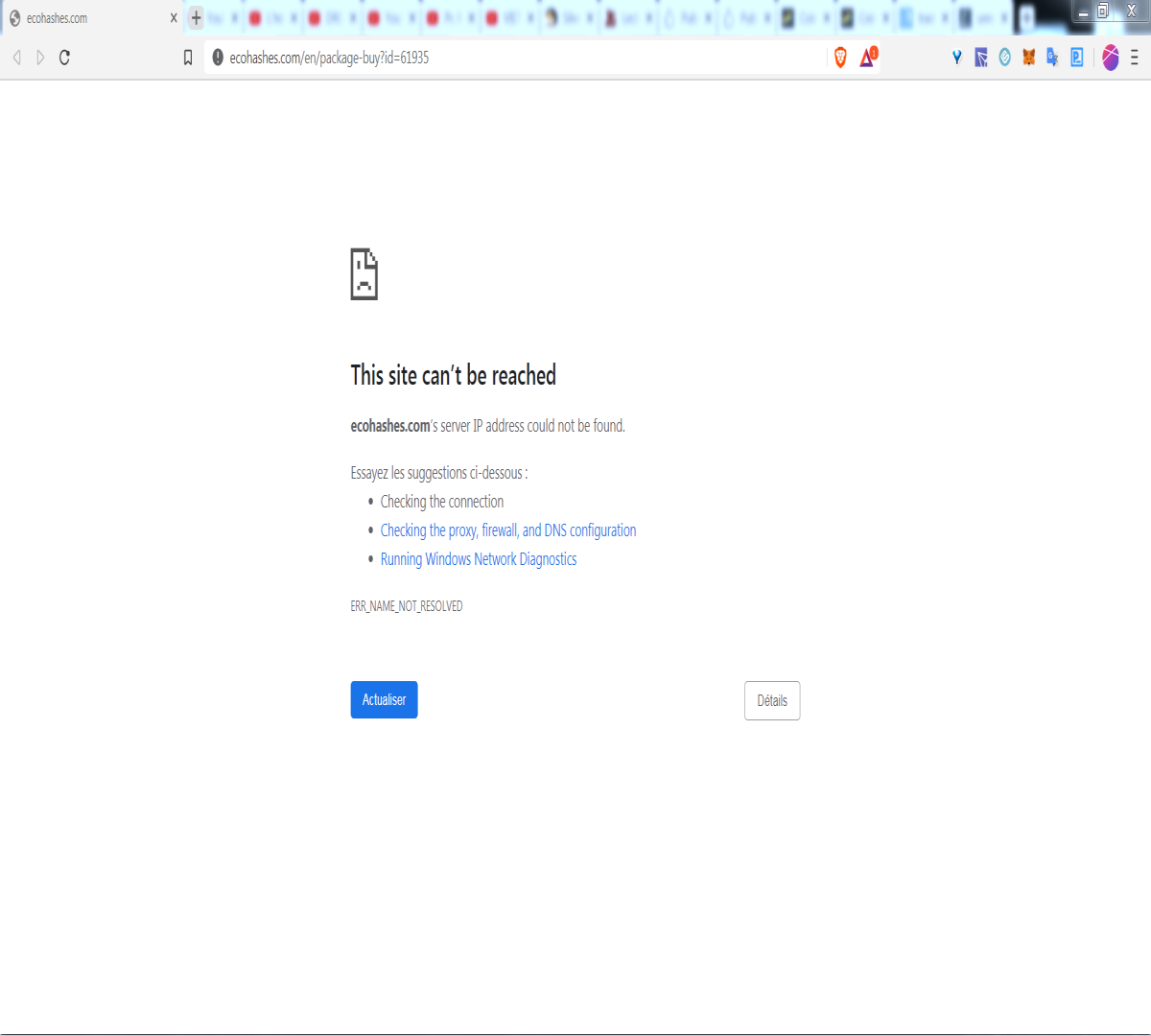This screenshot has width=1151, height=1036.
Task: Open the round teal extension icon
Action: pos(1004,58)
